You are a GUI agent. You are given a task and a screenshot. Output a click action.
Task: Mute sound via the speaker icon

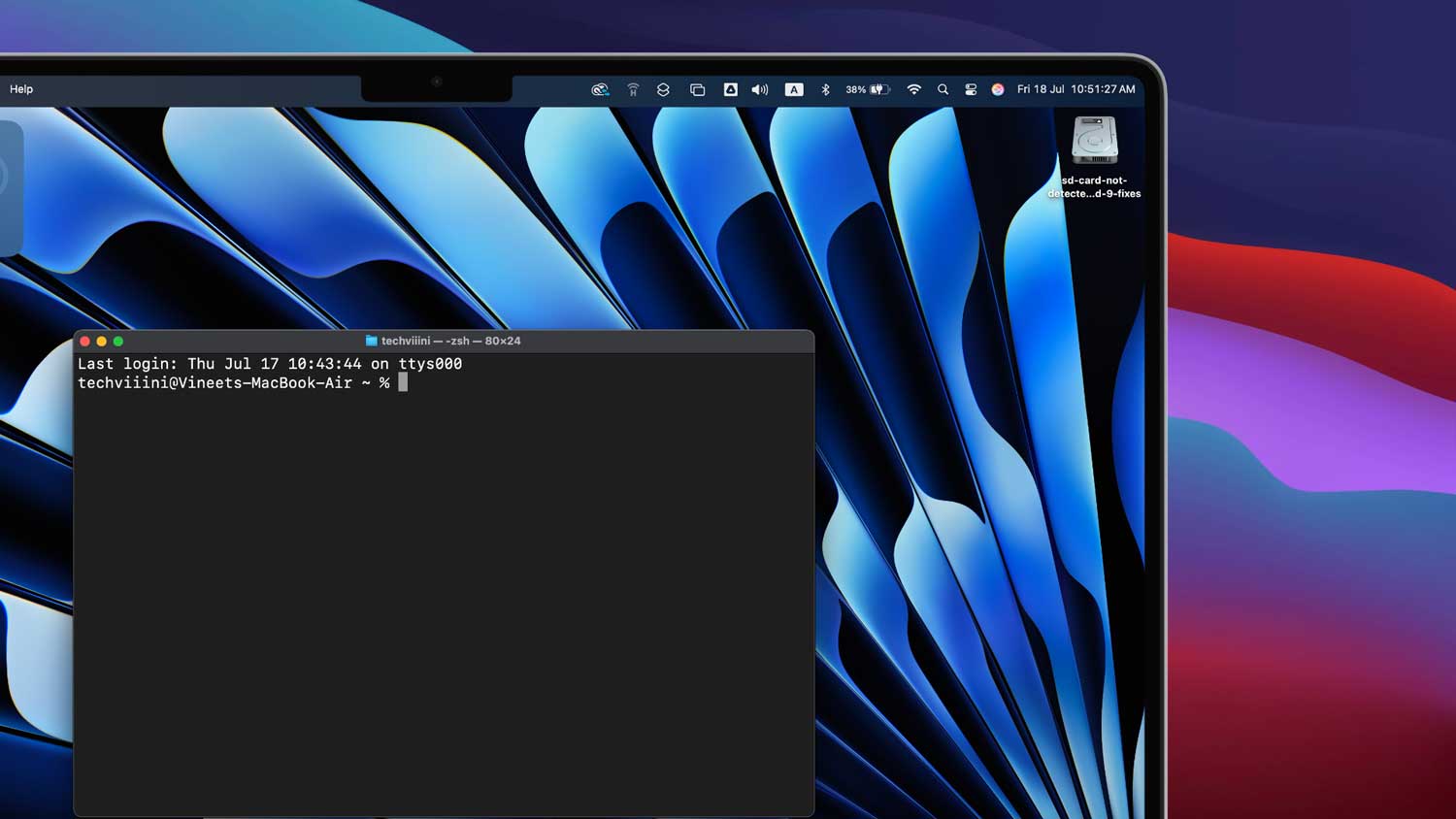[x=760, y=88]
